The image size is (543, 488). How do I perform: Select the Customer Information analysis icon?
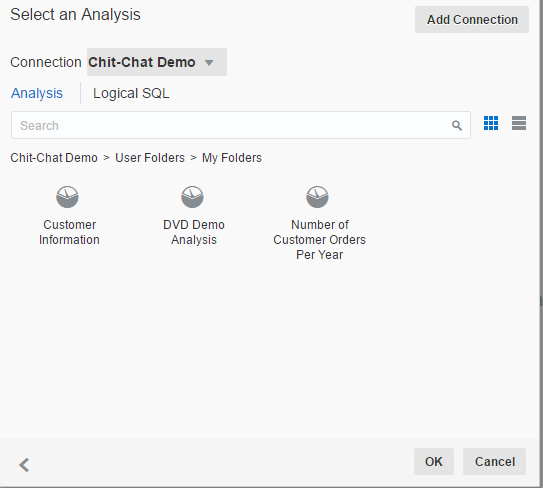click(68, 197)
